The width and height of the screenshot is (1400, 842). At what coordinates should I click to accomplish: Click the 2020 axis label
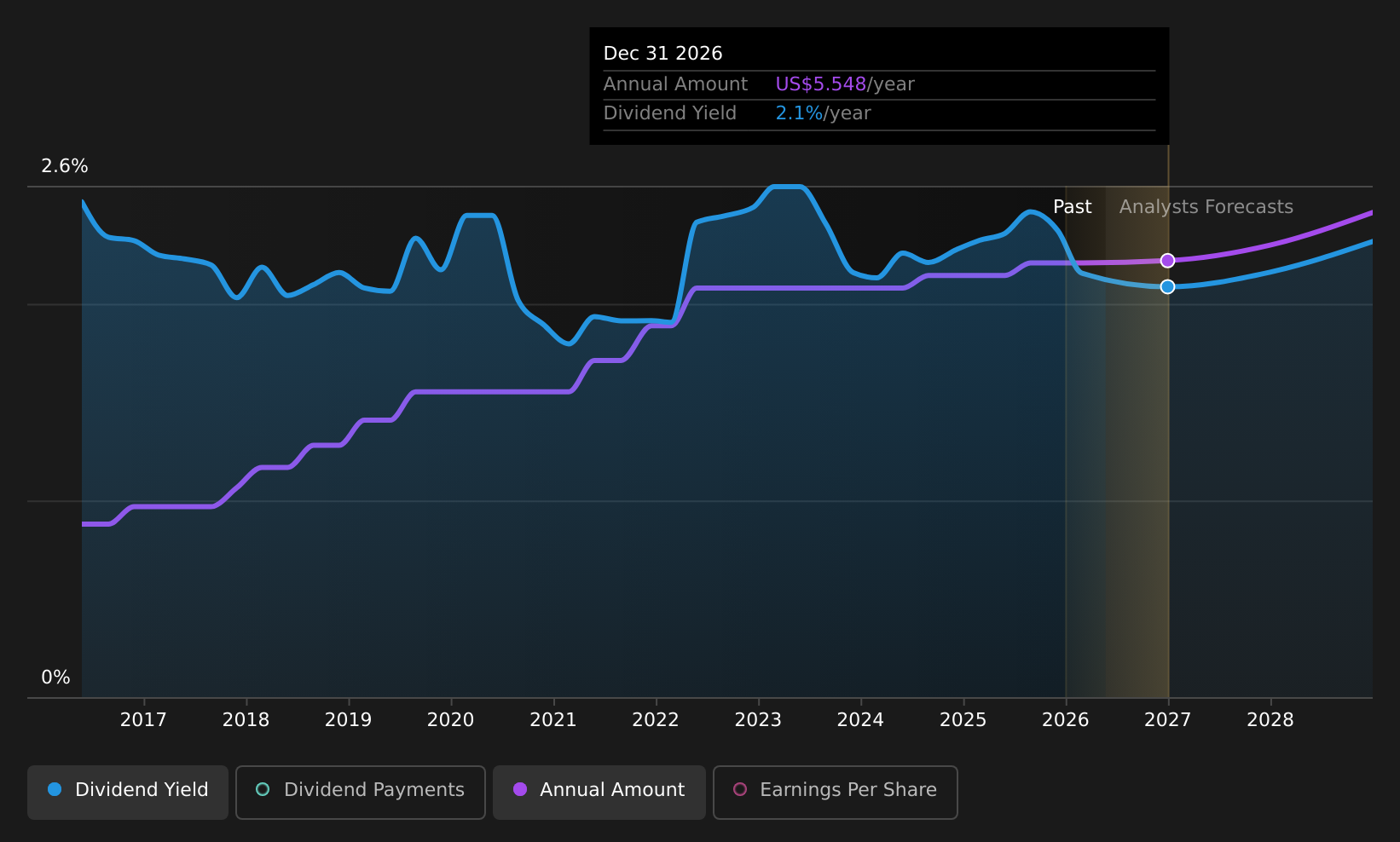pos(450,720)
